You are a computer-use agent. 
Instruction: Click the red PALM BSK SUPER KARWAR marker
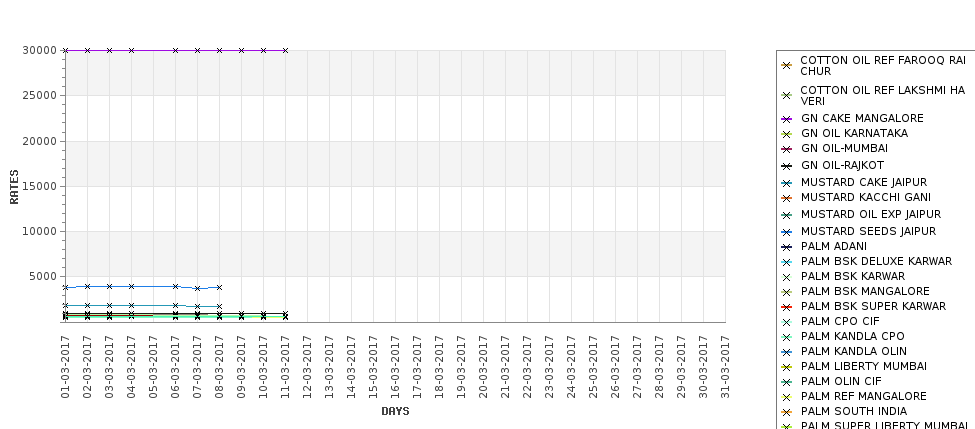[x=787, y=307]
